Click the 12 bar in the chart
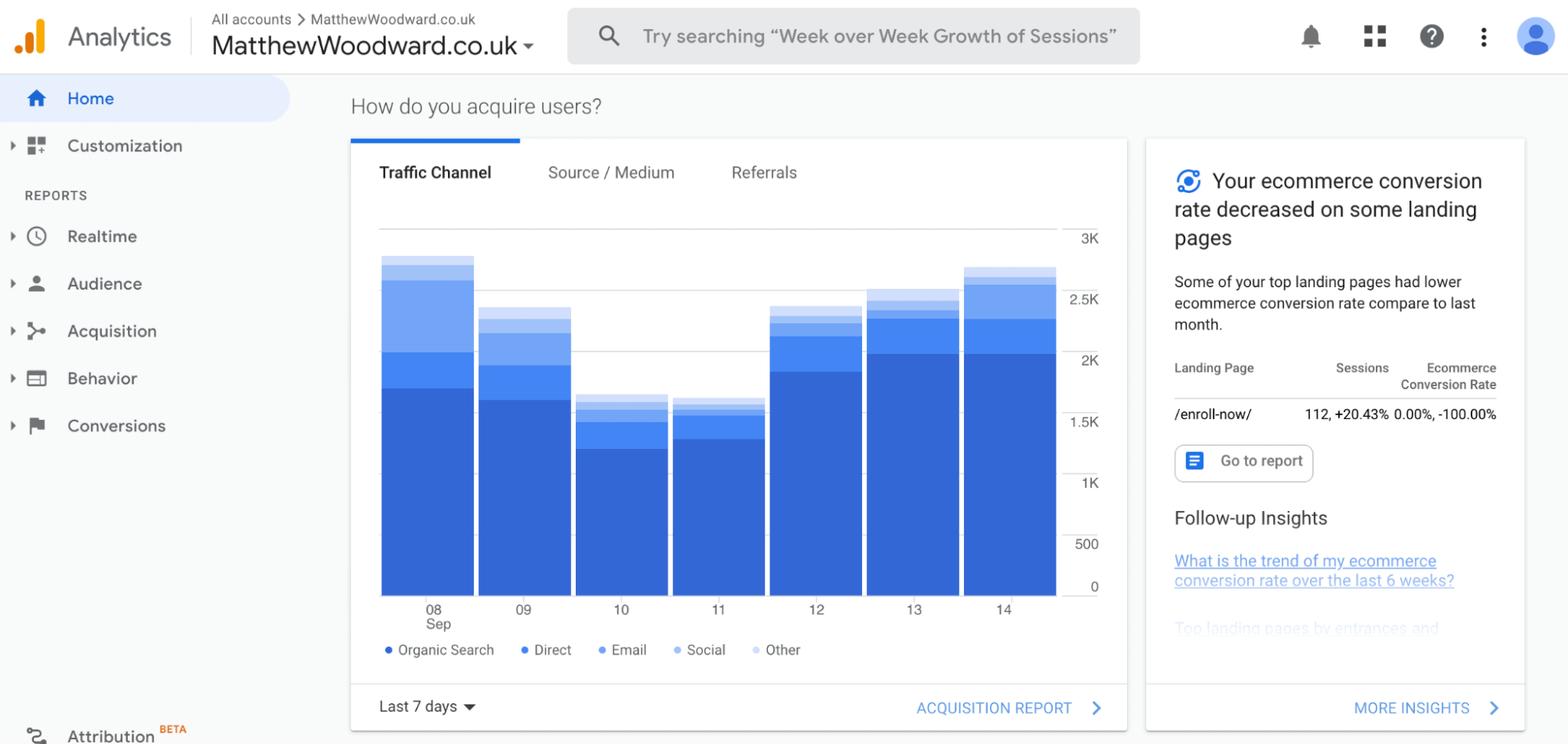This screenshot has height=744, width=1568. (x=816, y=450)
